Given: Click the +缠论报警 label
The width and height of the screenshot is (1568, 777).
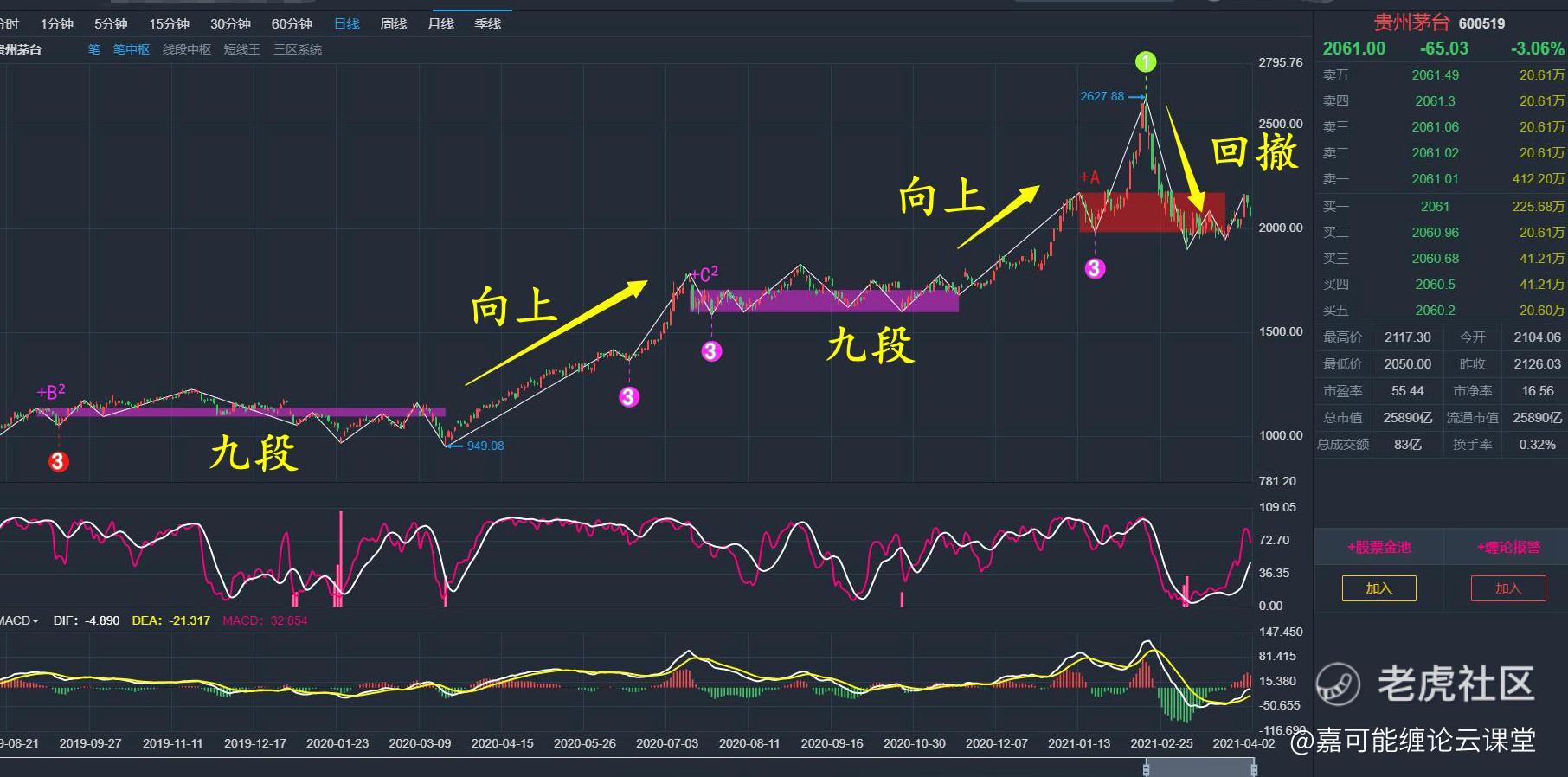Looking at the screenshot, I should pos(1508,547).
